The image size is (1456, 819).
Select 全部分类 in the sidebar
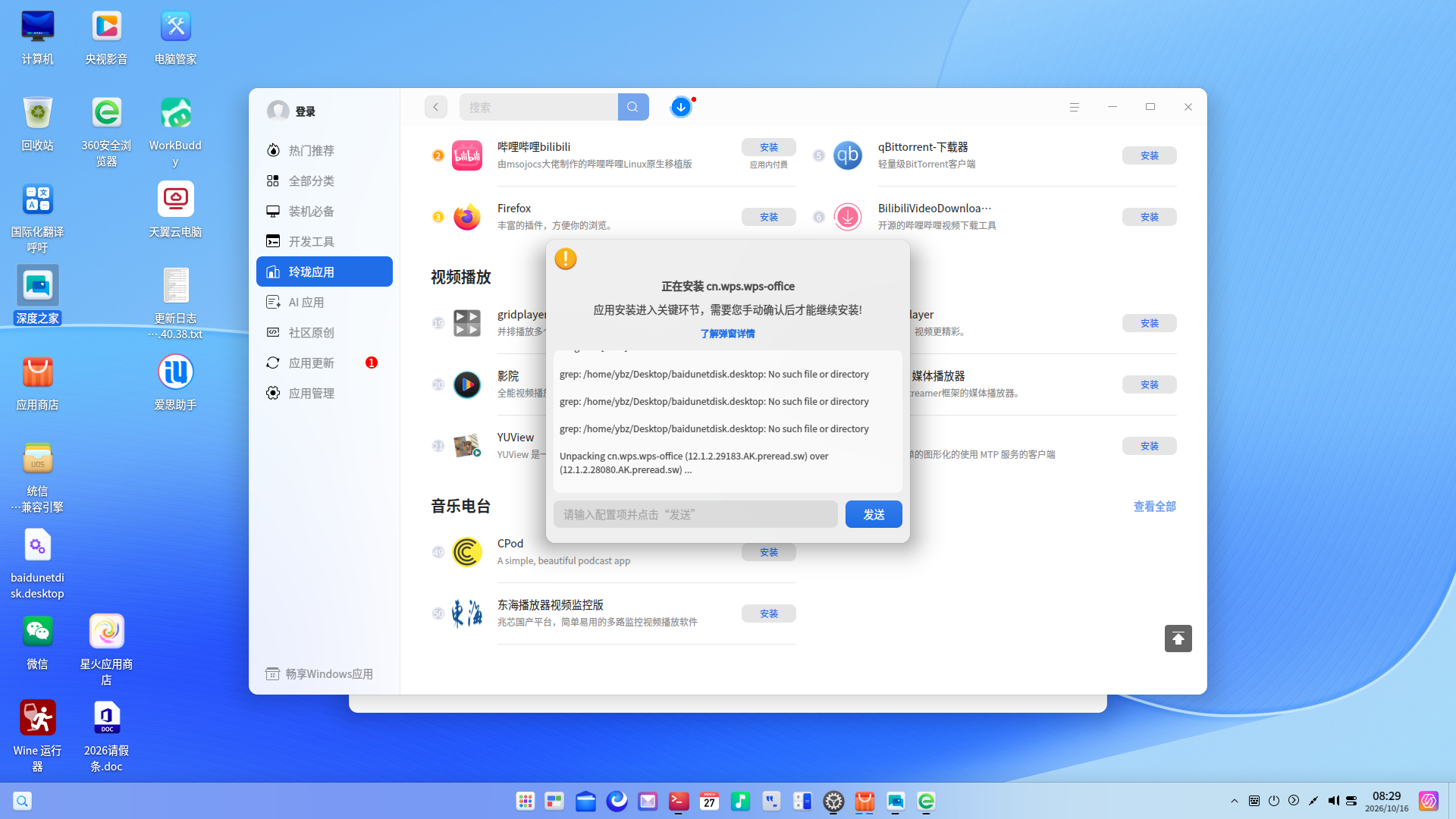(325, 180)
